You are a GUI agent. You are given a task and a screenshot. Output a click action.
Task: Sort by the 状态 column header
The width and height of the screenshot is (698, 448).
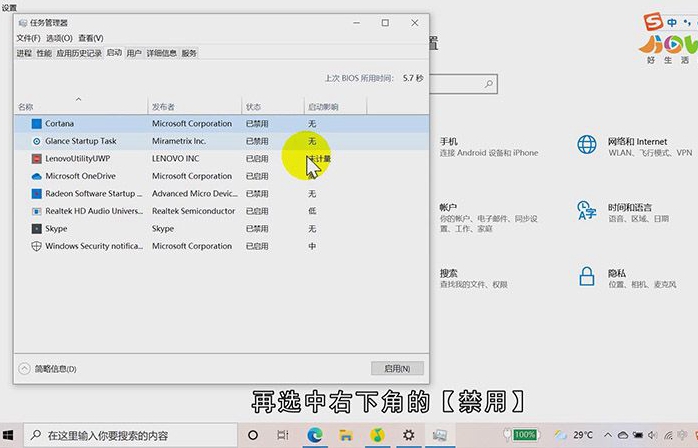(x=273, y=107)
